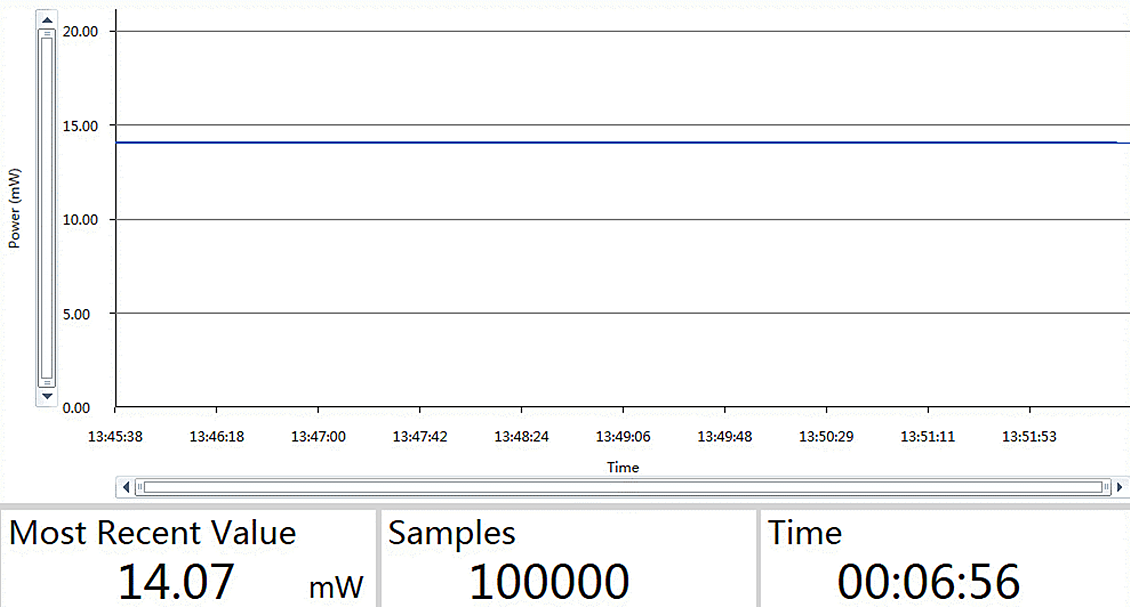1130x607 pixels.
Task: Click the time scrollbar left arrow
Action: 127,487
